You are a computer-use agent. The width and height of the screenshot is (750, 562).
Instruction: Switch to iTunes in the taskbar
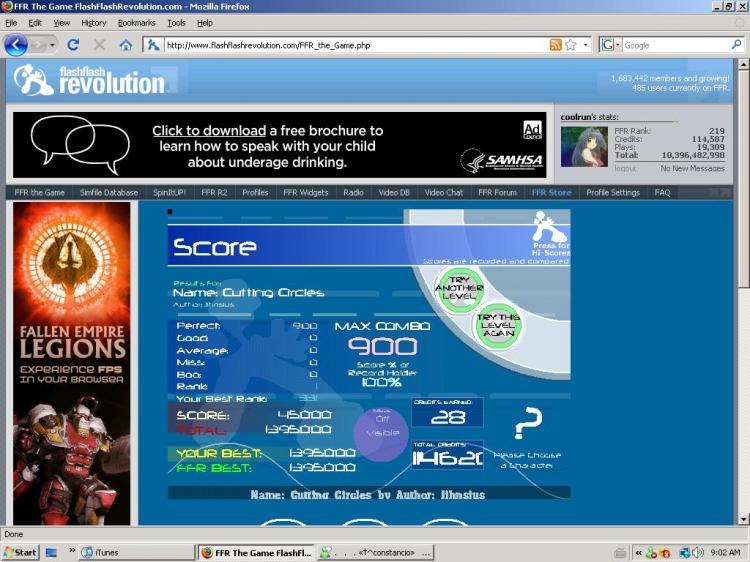(x=137, y=552)
